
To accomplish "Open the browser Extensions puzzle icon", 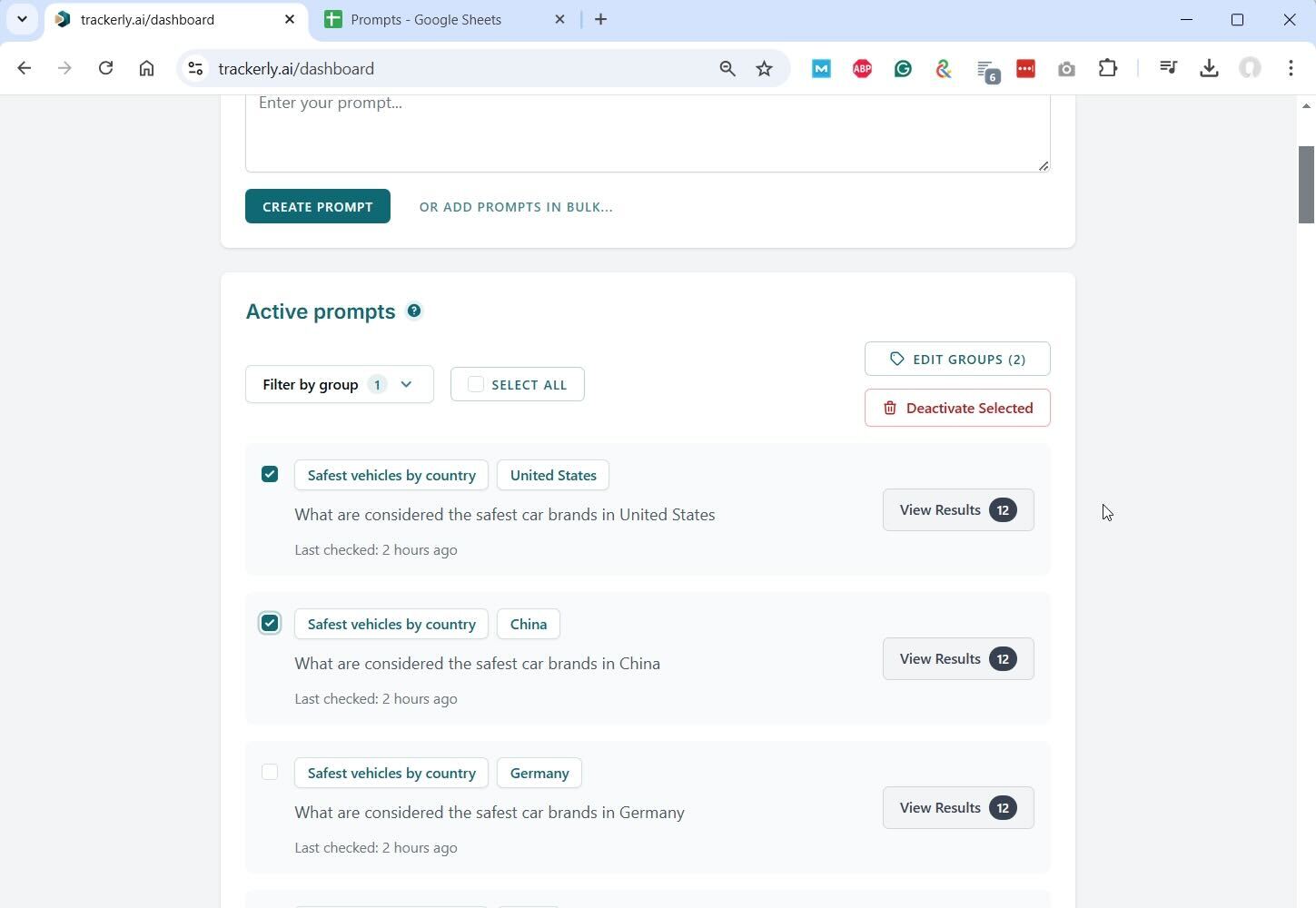I will (x=1108, y=68).
